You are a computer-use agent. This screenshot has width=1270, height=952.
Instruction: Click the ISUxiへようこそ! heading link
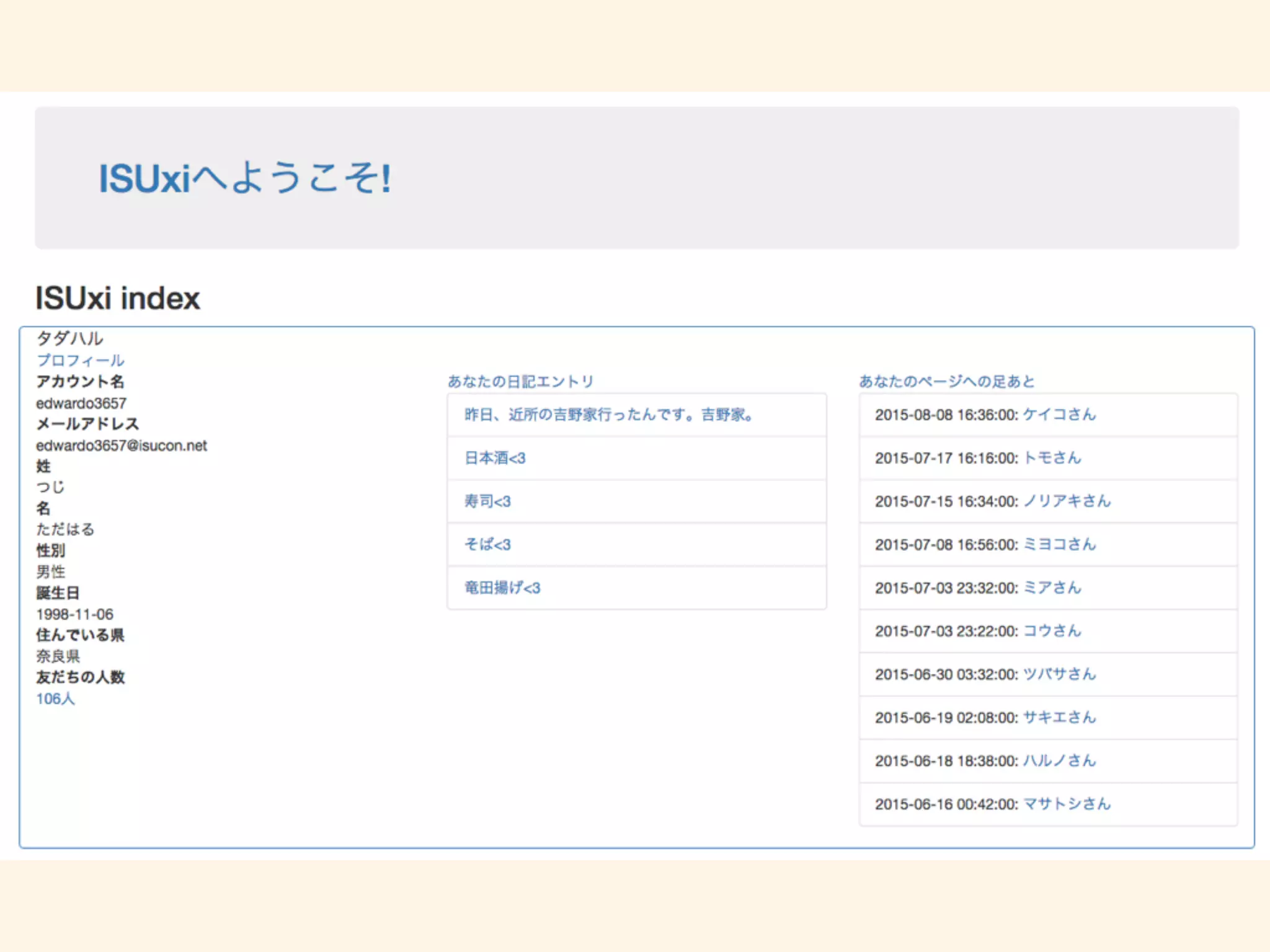[x=245, y=178]
